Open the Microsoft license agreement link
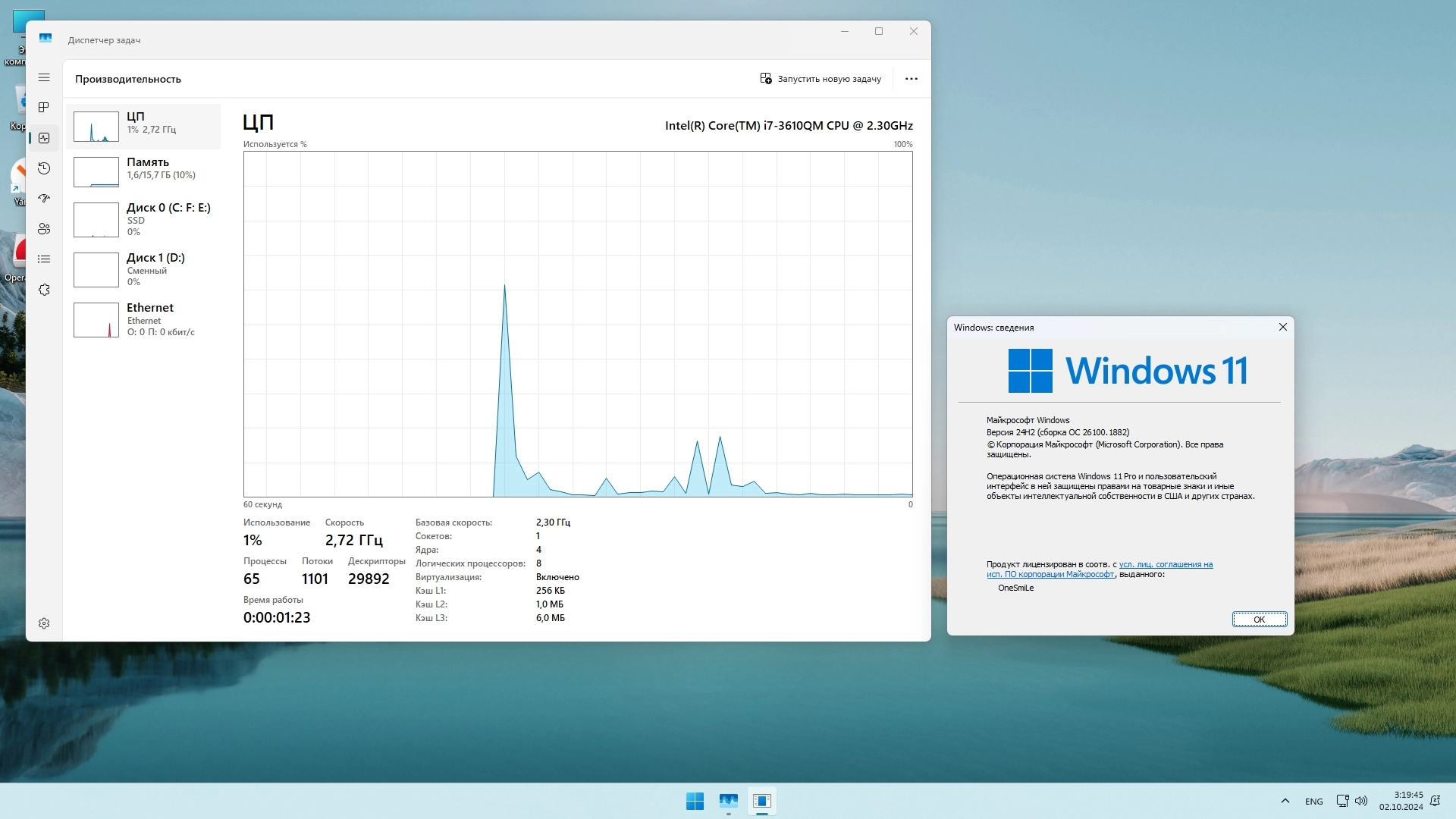This screenshot has width=1456, height=819. 1165,564
